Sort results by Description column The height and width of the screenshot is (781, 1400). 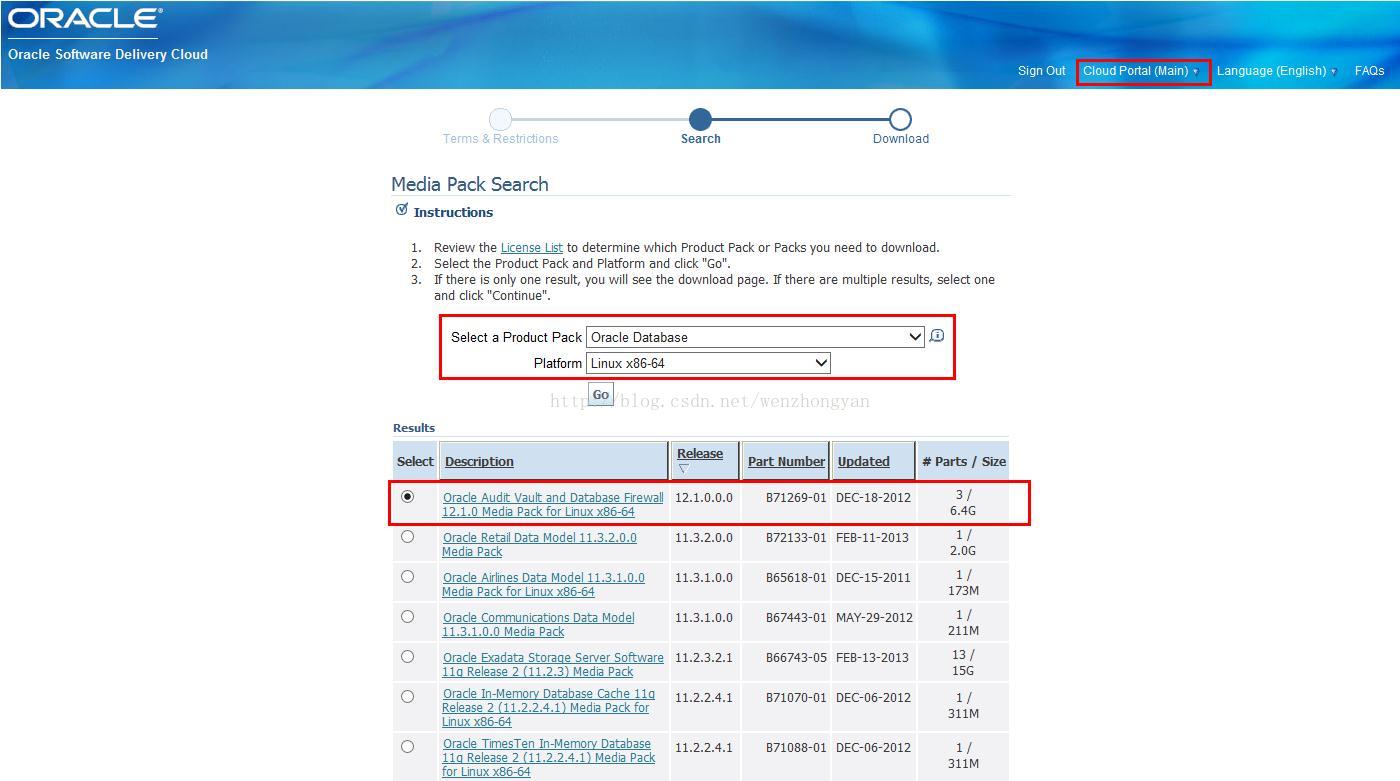pyautogui.click(x=479, y=461)
